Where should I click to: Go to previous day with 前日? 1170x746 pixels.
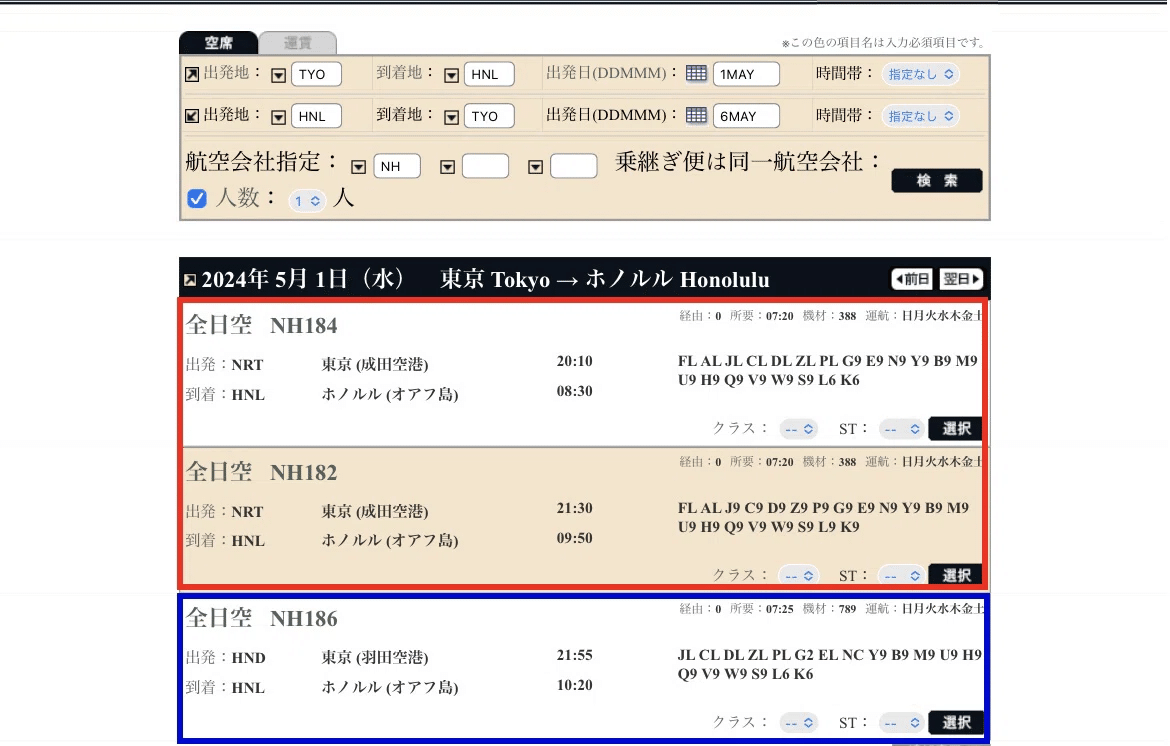(x=912, y=279)
